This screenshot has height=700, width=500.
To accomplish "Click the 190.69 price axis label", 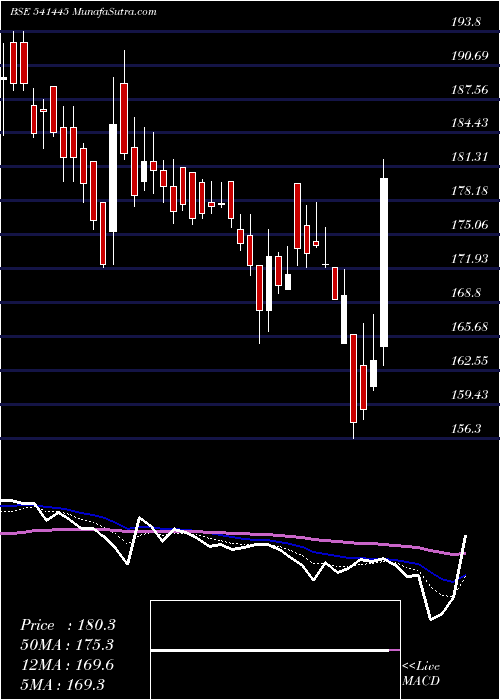I will [x=468, y=56].
